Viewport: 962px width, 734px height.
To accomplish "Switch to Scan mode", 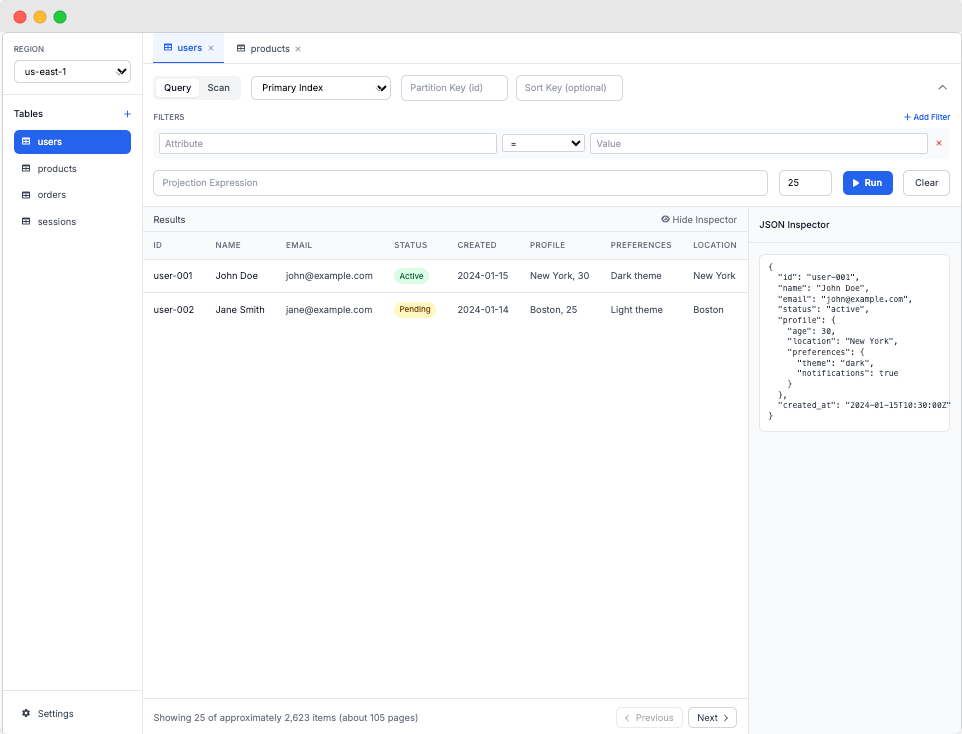I will [218, 88].
